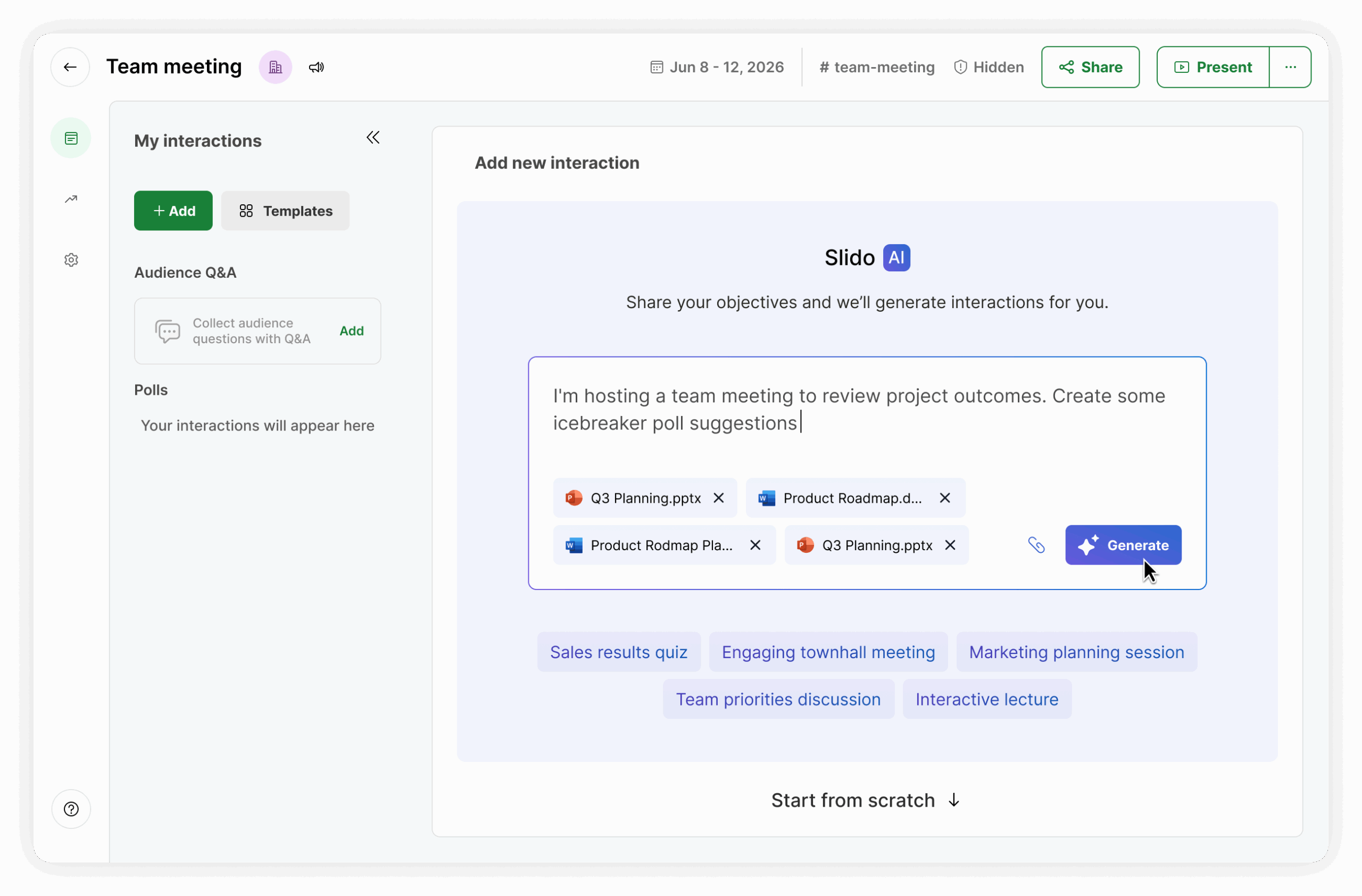Remove Product Roadmap.d... attachment

[x=945, y=498]
